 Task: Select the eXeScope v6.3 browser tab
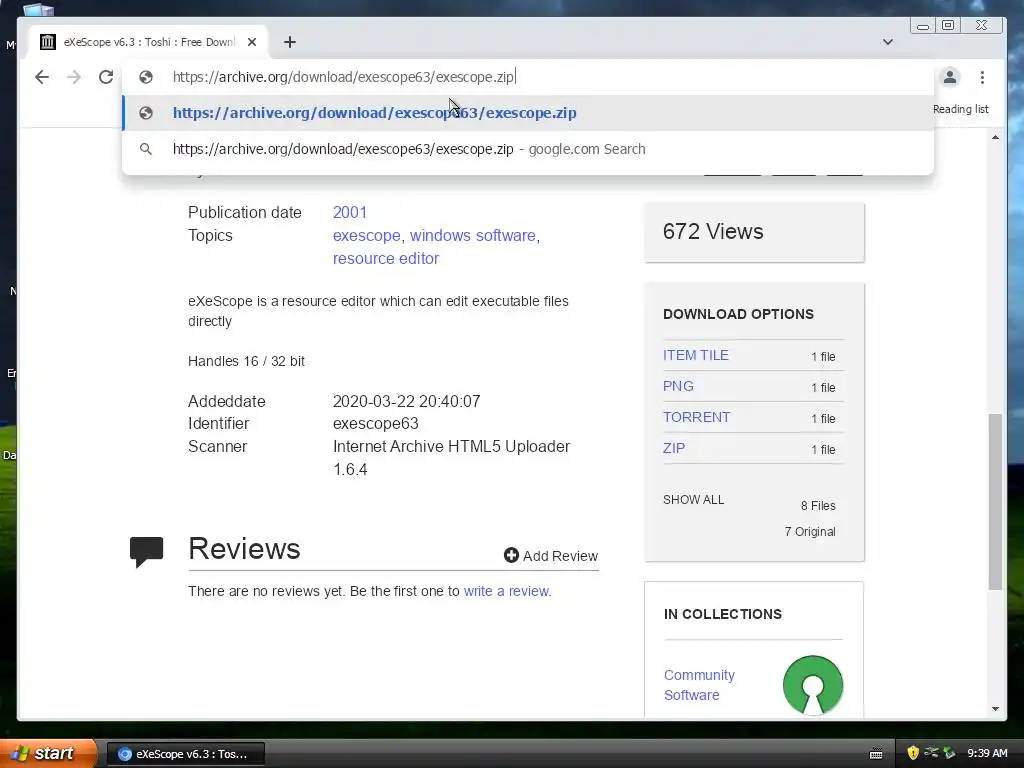pyautogui.click(x=148, y=42)
